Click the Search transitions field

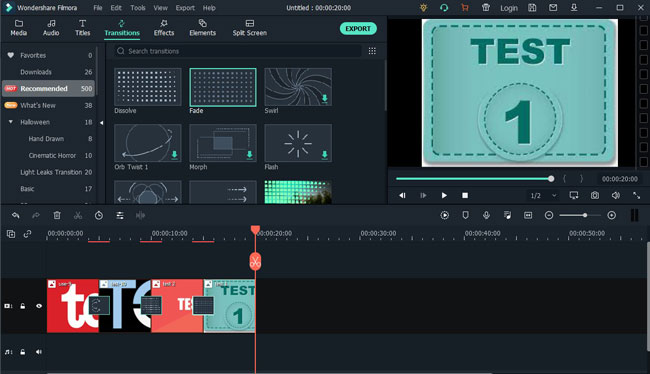(x=238, y=51)
